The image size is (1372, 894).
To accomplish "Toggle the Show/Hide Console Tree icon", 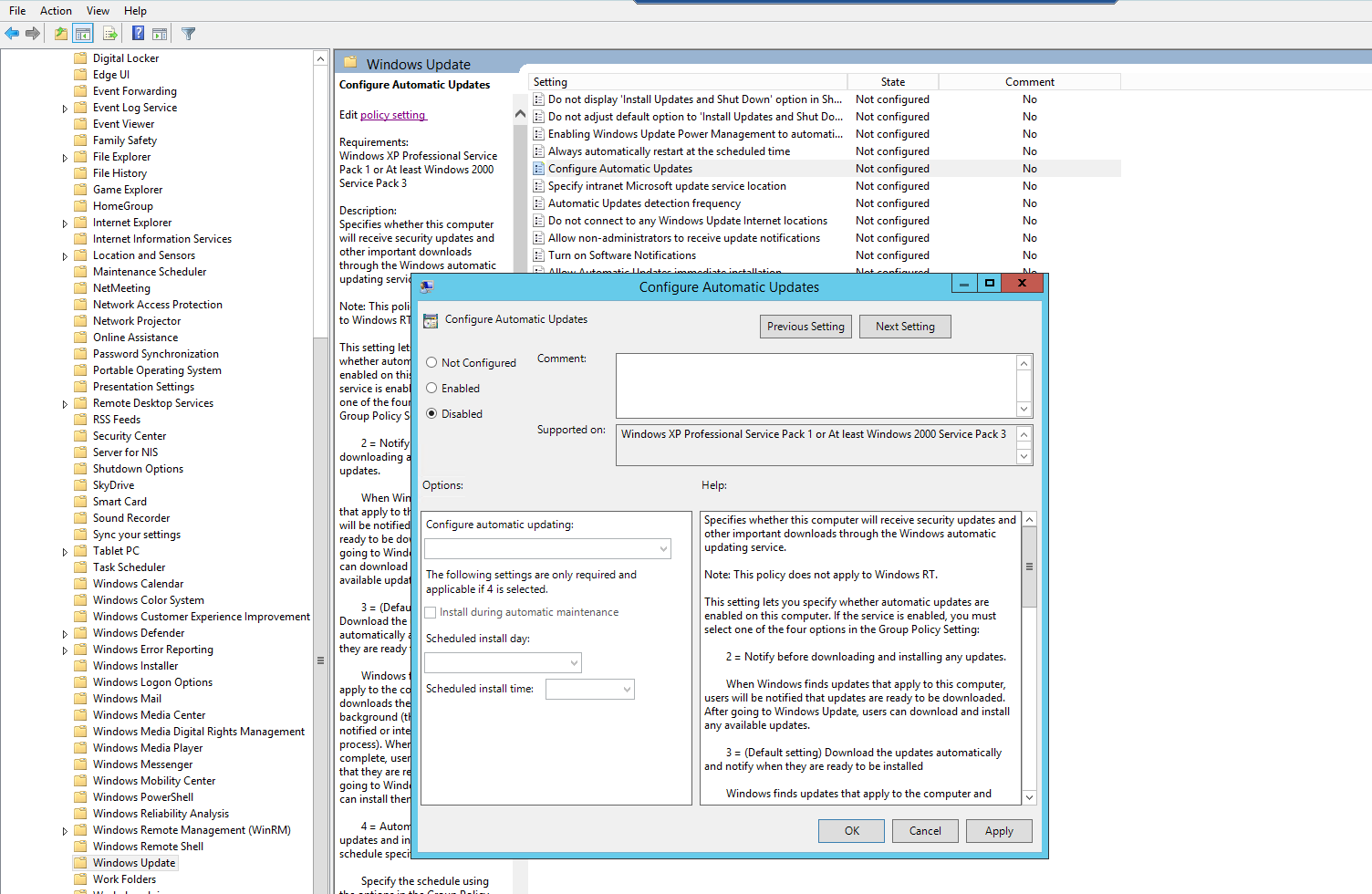I will 82,33.
